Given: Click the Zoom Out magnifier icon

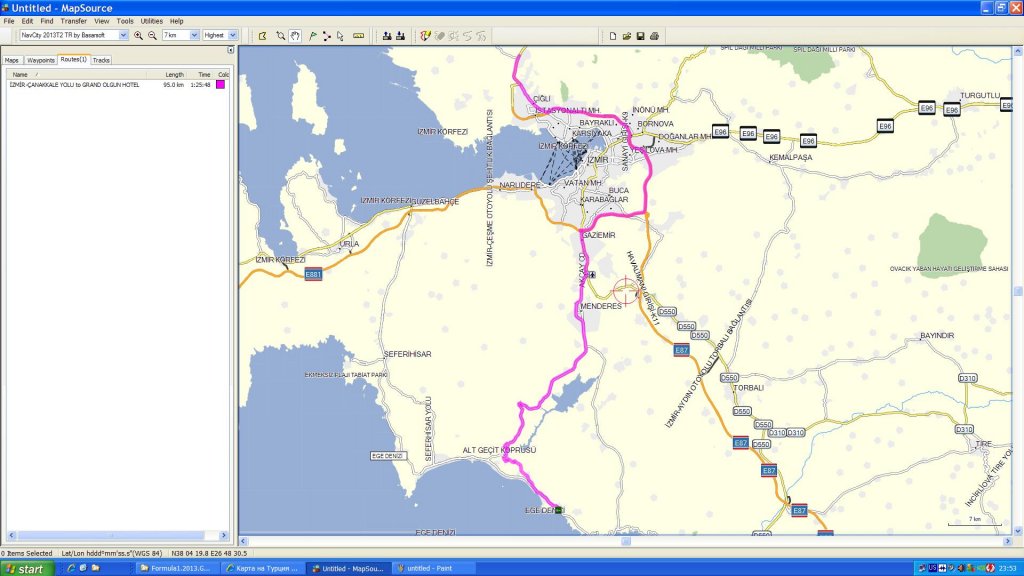Looking at the screenshot, I should click(152, 36).
